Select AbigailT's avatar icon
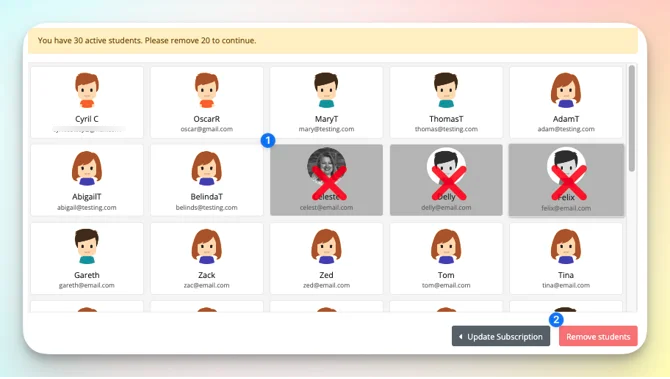This screenshot has height=379, width=670. pos(87,168)
